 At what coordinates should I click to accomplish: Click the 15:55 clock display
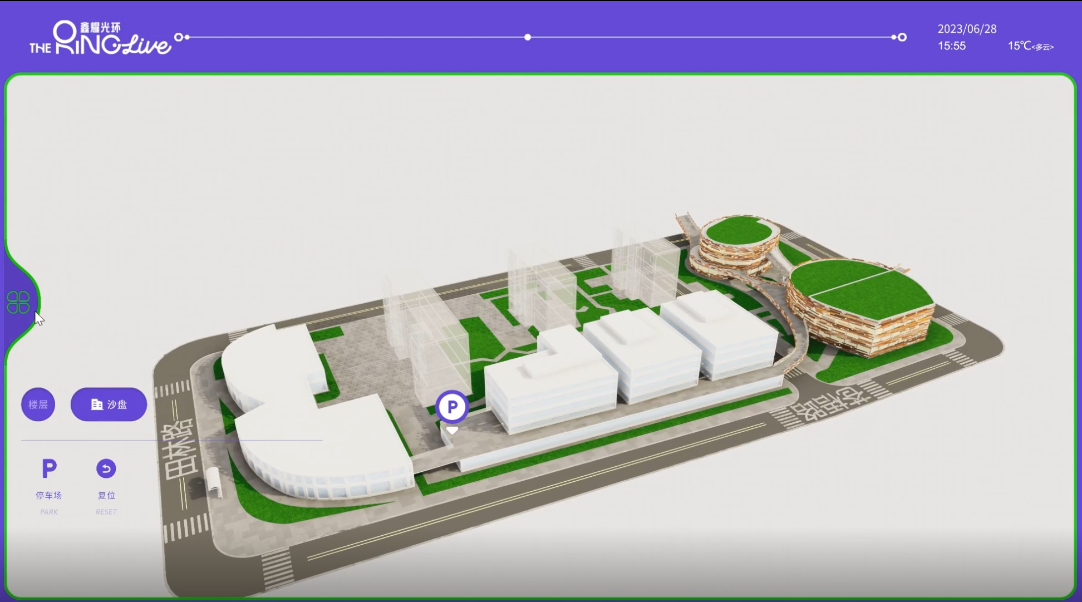point(952,46)
